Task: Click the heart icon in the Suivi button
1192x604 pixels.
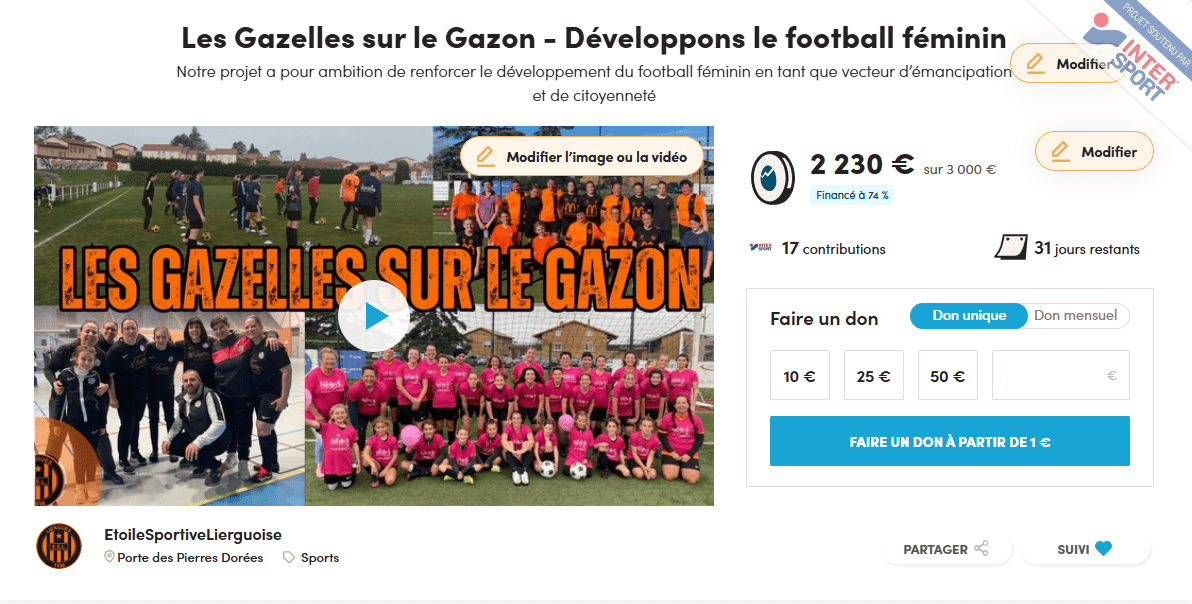Action: click(1103, 549)
